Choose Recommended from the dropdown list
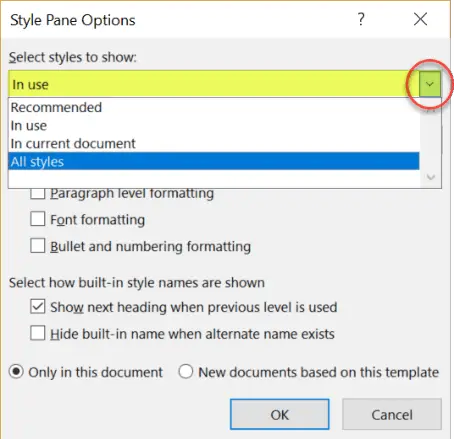 (x=214, y=108)
